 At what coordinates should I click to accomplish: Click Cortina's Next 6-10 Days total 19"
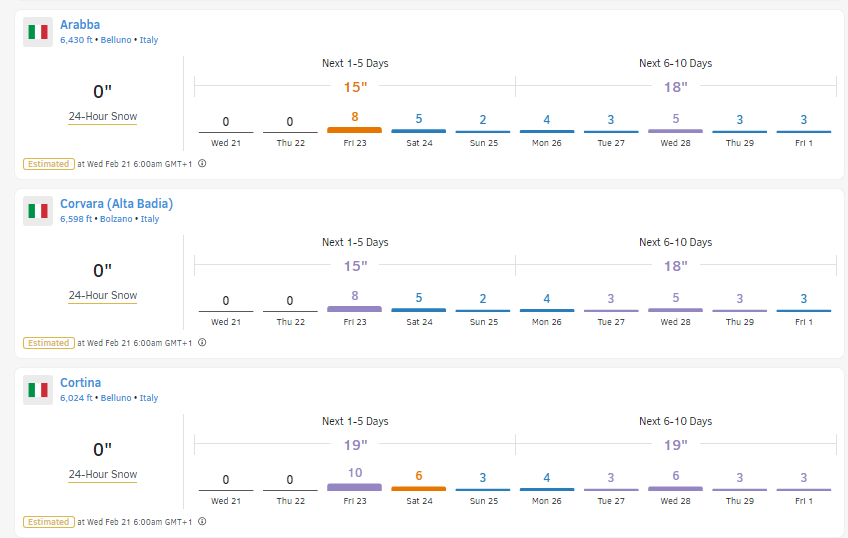[676, 445]
